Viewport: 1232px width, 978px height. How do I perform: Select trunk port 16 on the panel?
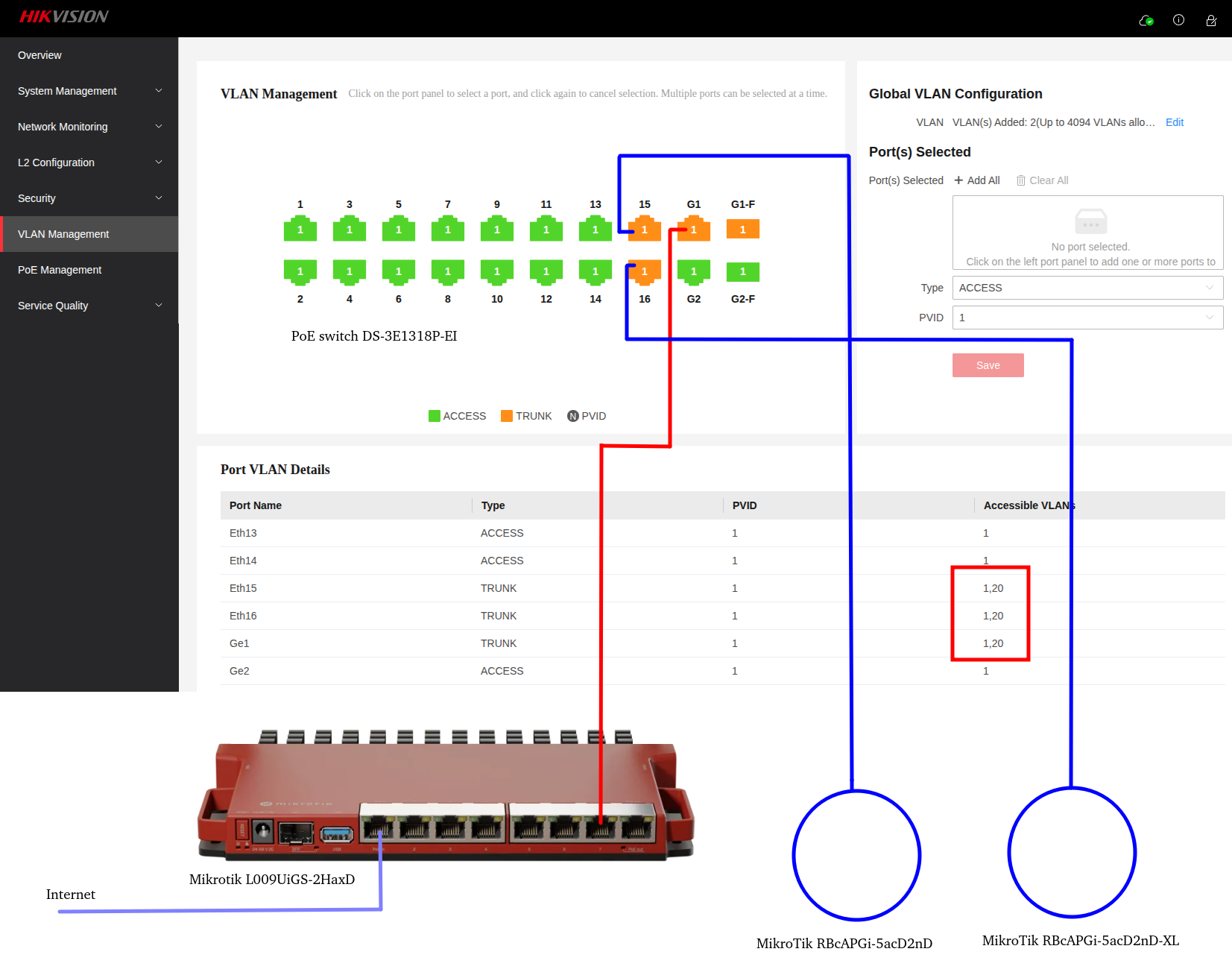click(x=645, y=272)
